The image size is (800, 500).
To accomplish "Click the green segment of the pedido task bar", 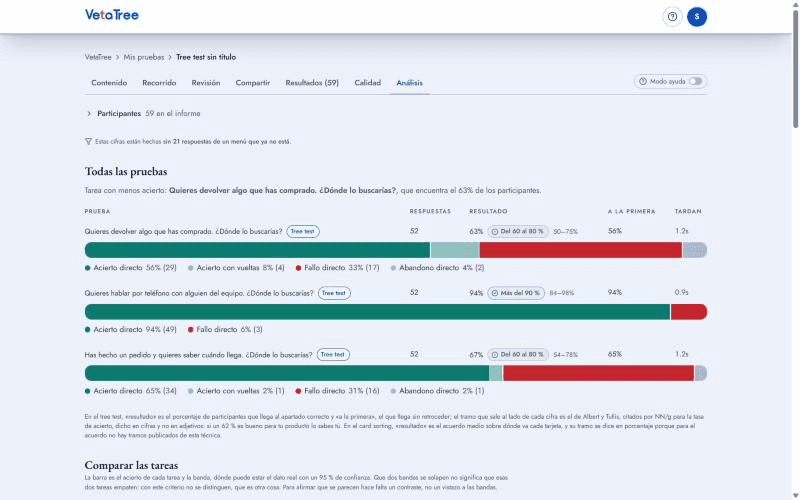I will (287, 373).
